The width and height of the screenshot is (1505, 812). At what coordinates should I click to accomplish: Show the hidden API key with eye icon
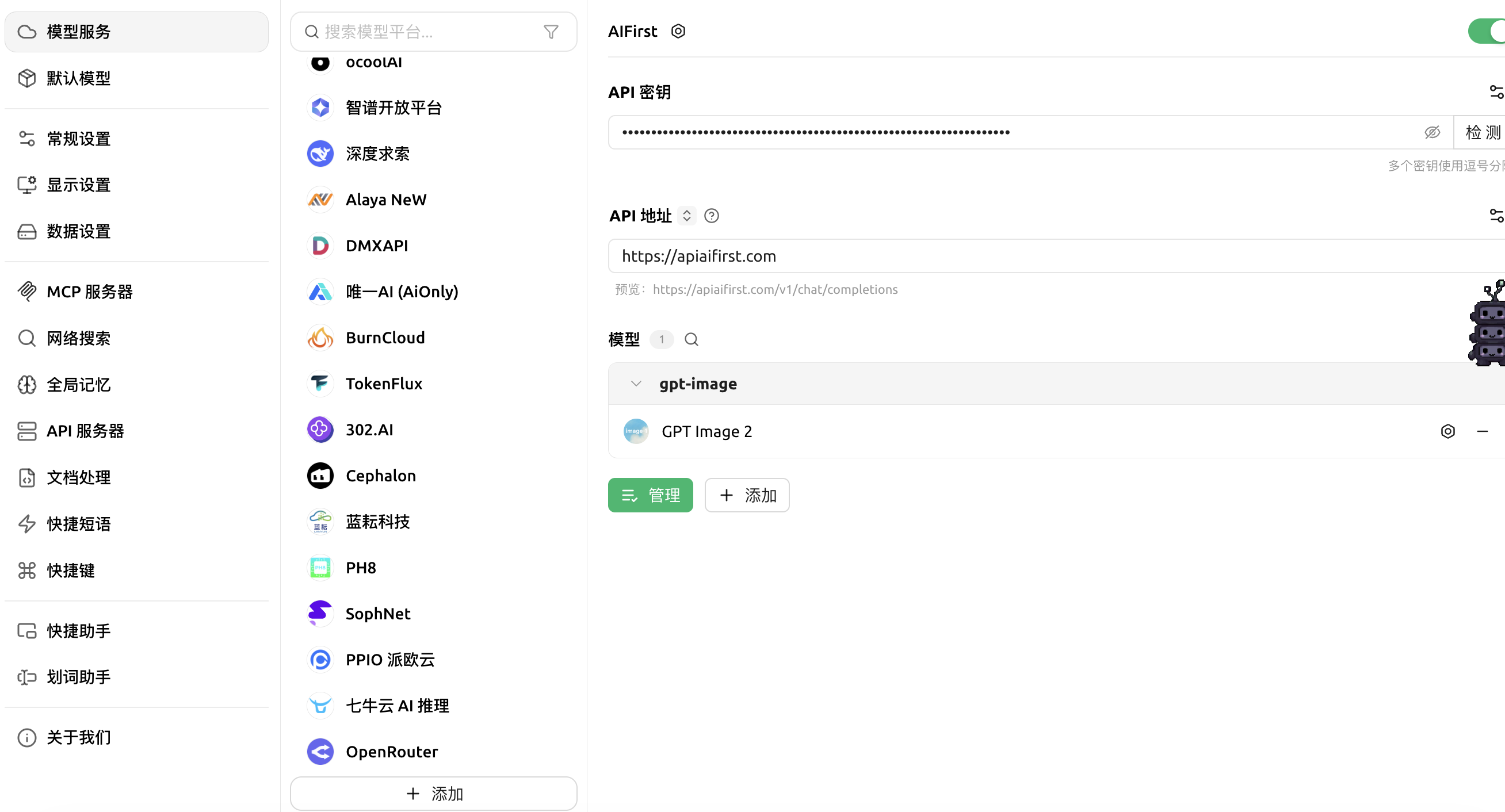click(1432, 132)
